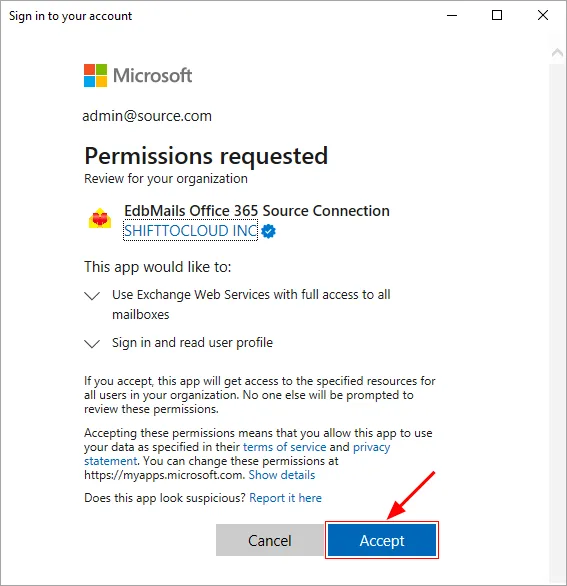Click Report it here link

pyautogui.click(x=285, y=498)
